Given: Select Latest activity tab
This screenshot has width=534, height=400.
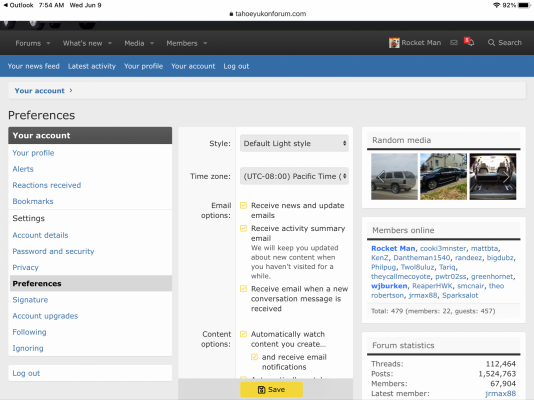Looking at the screenshot, I should [x=92, y=66].
